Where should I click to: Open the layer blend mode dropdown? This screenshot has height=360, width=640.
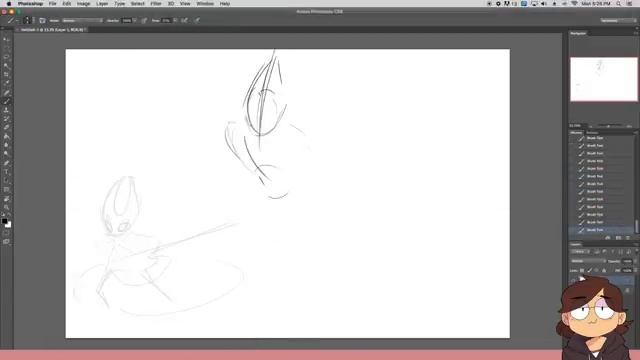[x=588, y=261]
